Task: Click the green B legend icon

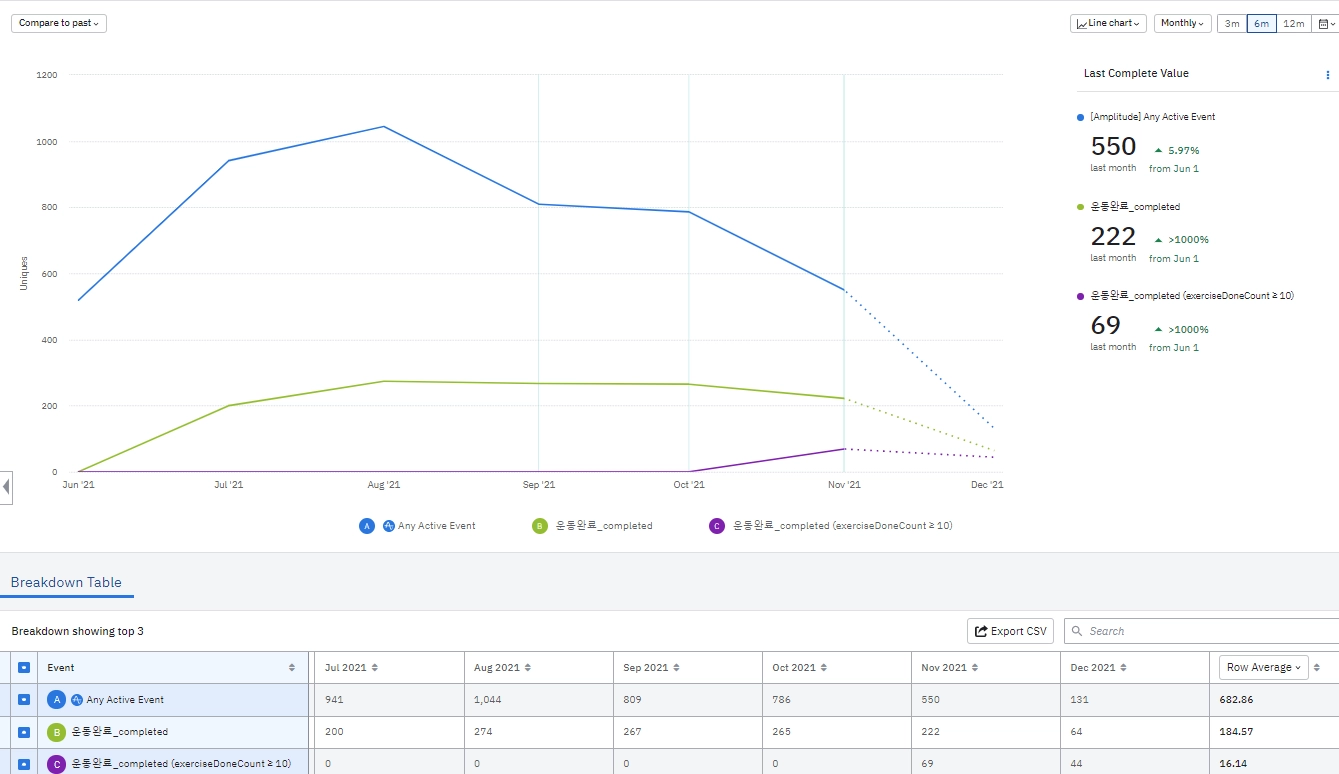Action: pos(540,526)
